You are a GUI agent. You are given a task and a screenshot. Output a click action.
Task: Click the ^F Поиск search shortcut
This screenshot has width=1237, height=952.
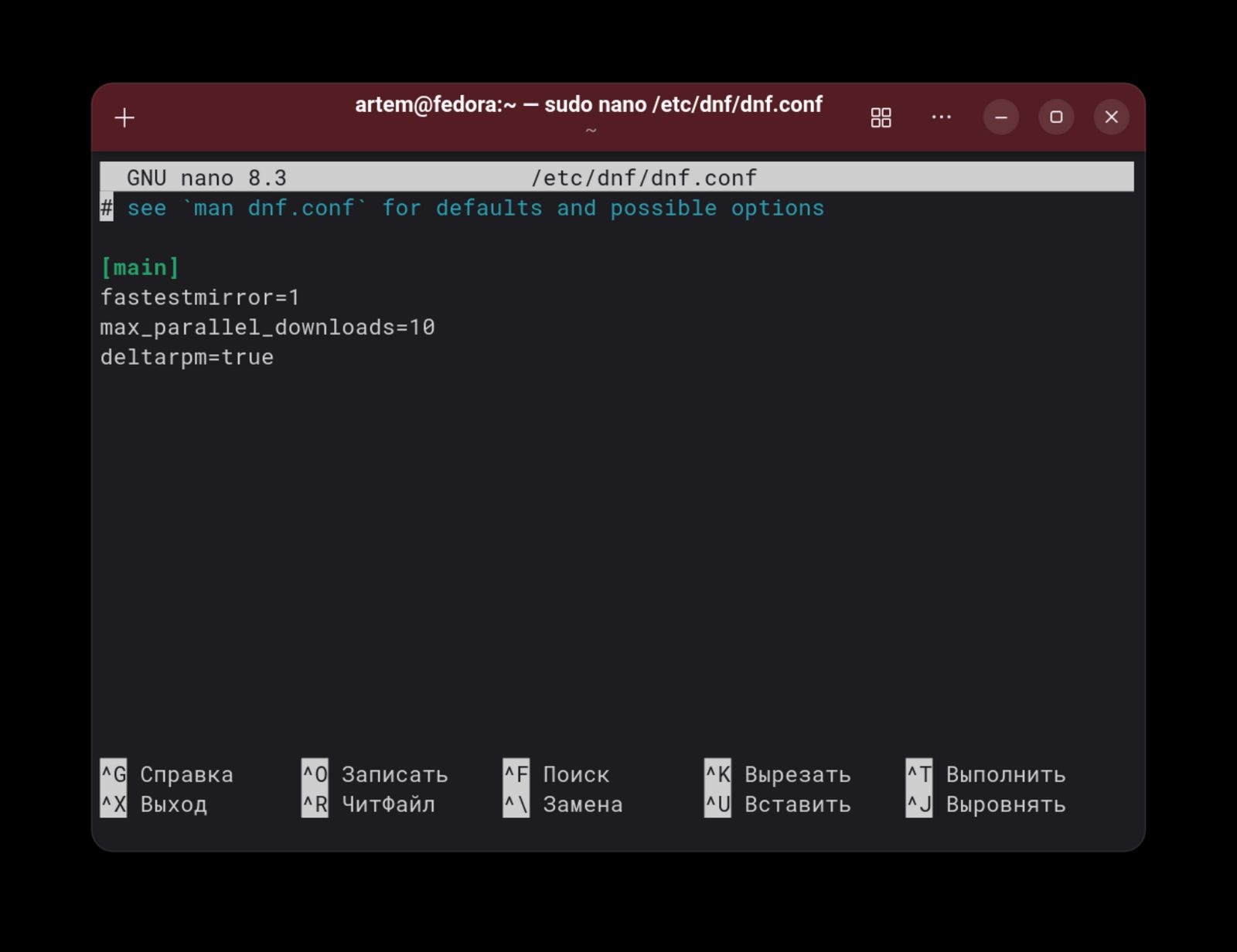tap(556, 774)
